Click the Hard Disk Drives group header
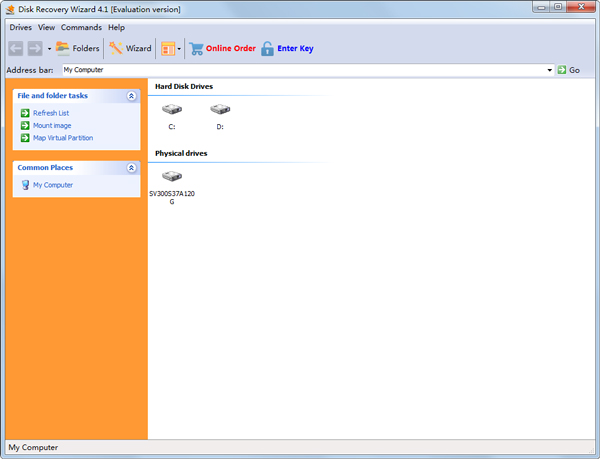600x459 pixels. coord(184,86)
